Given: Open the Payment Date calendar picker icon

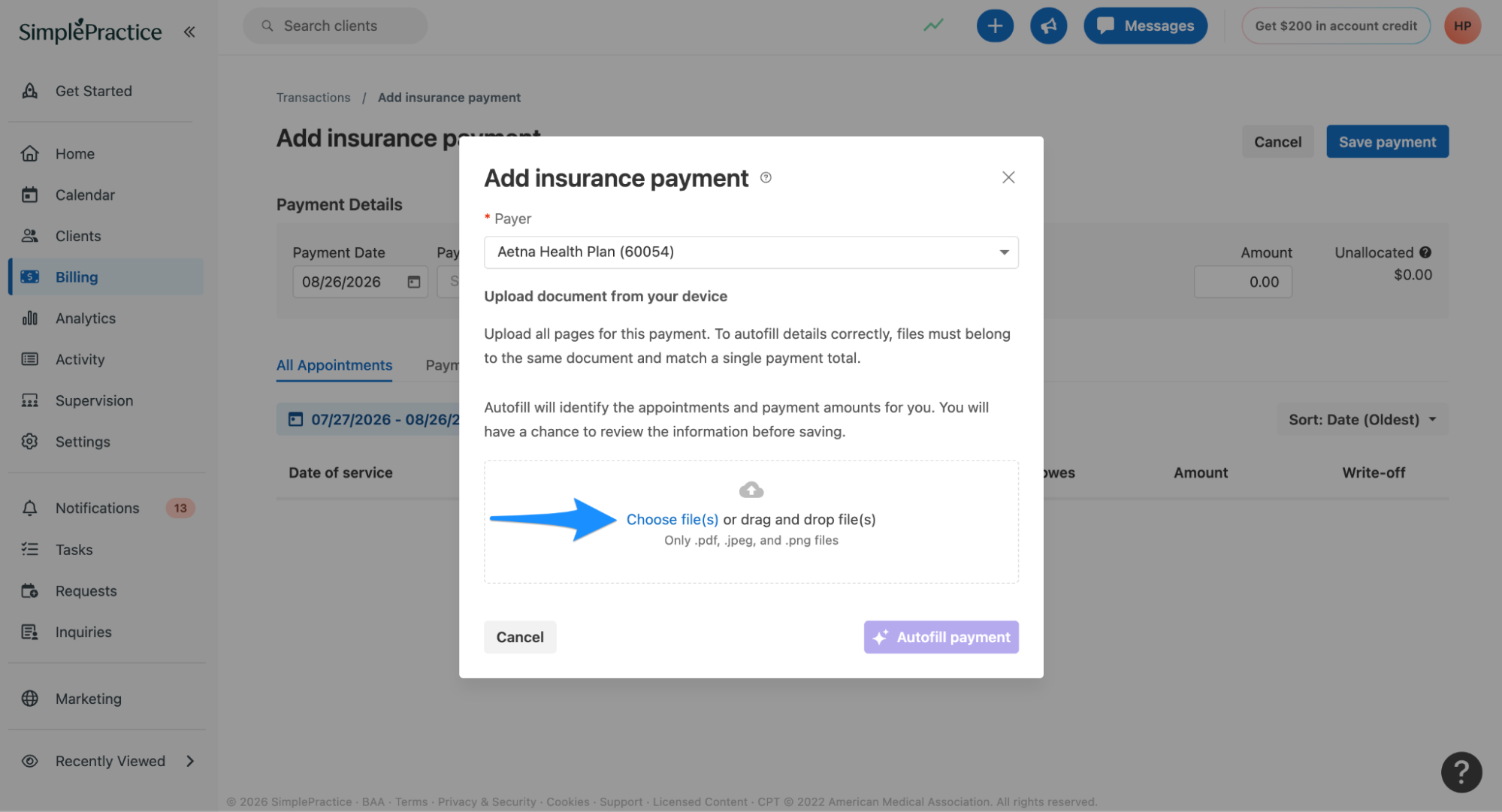Looking at the screenshot, I should [413, 282].
